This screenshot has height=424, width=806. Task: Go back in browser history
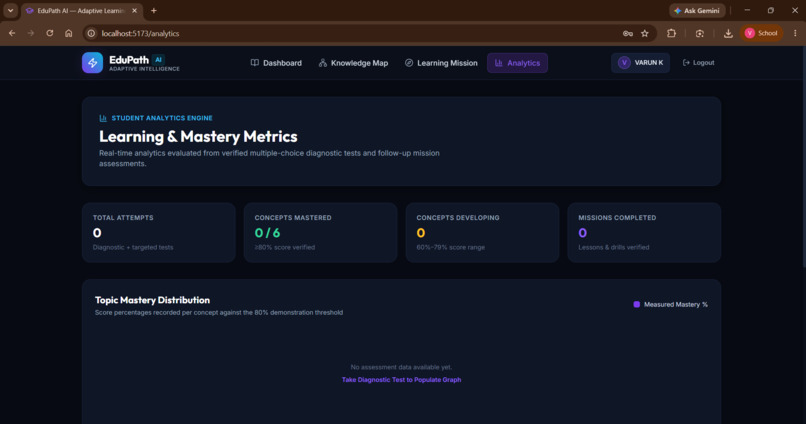[x=12, y=33]
